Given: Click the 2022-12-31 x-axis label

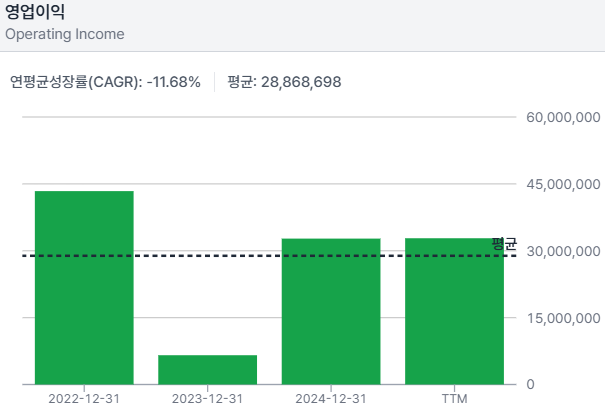Looking at the screenshot, I should click(x=84, y=398).
